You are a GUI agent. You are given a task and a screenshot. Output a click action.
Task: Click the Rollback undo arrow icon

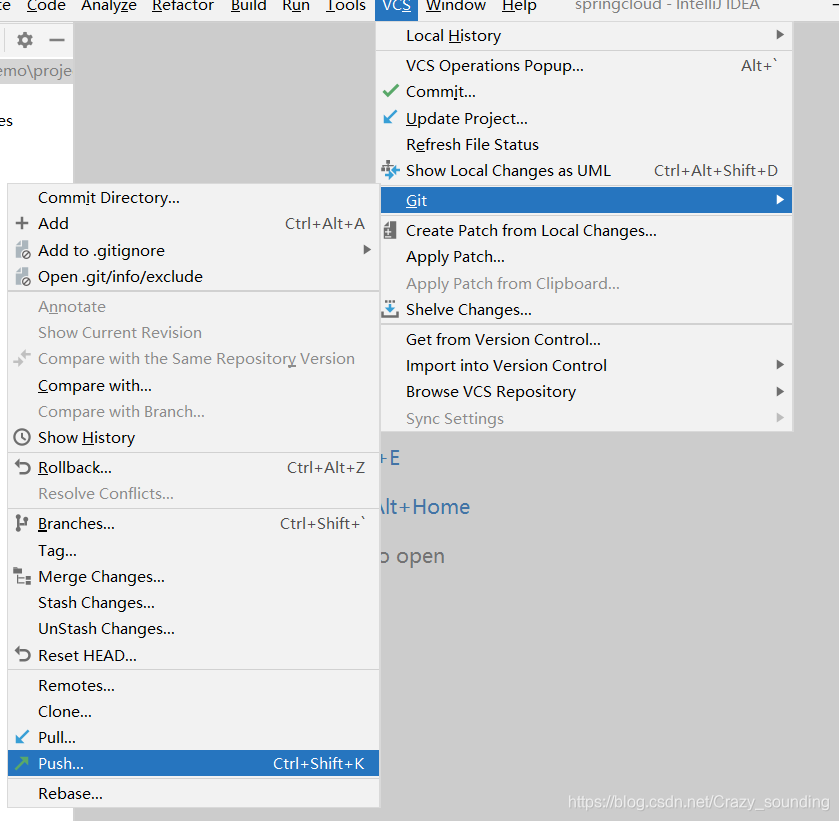(x=22, y=467)
